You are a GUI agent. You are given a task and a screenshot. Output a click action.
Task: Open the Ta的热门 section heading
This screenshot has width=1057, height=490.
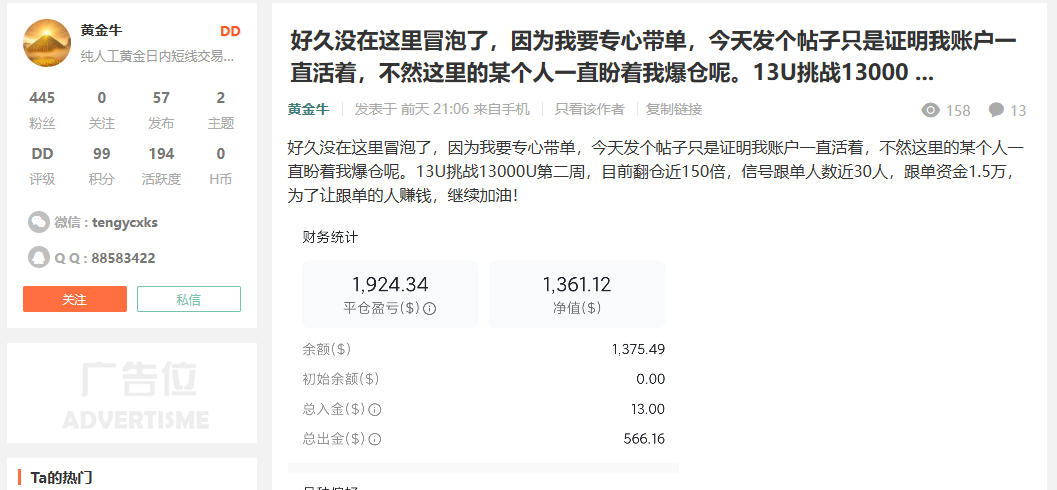[x=62, y=477]
